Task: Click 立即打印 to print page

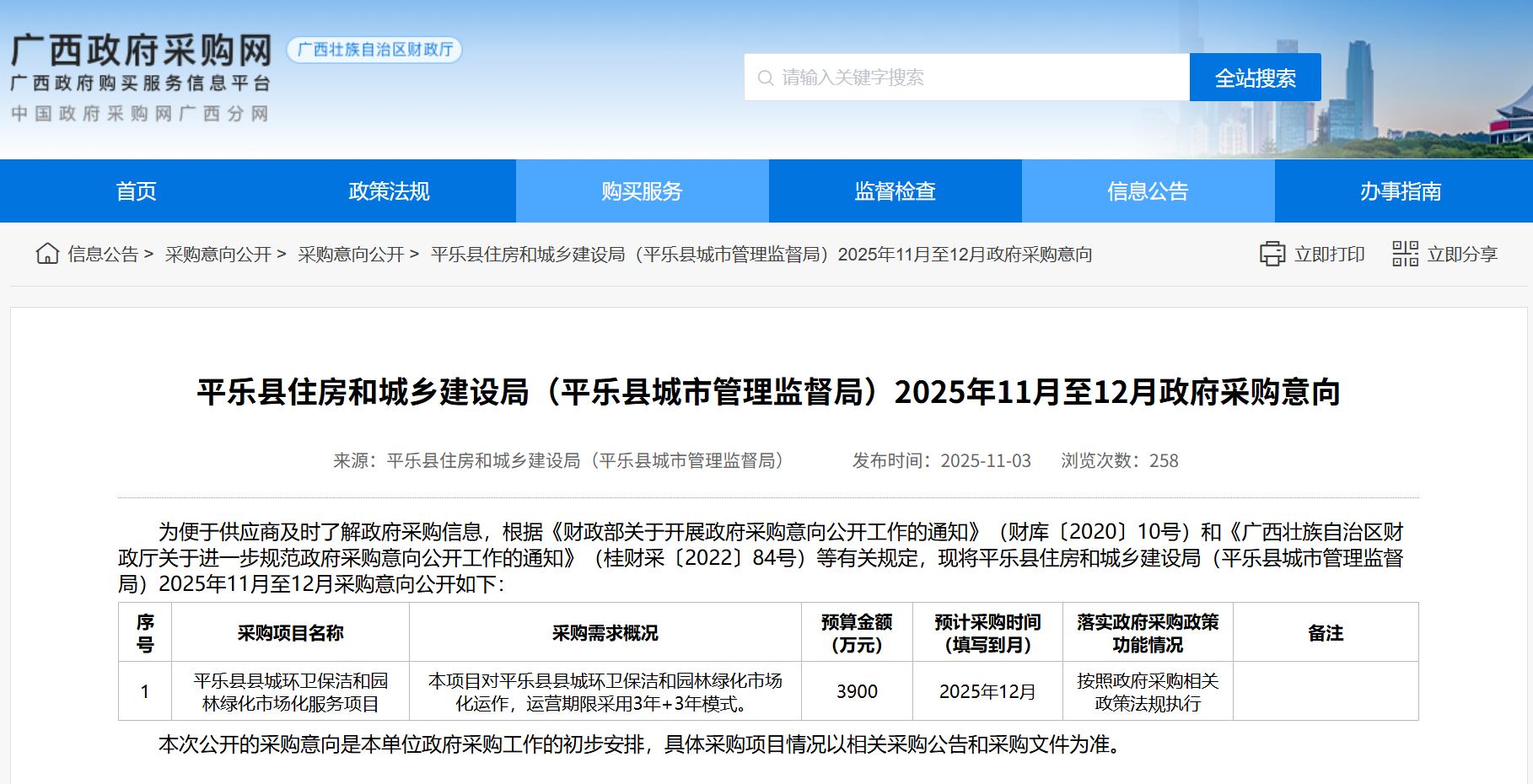Action: [x=1329, y=255]
